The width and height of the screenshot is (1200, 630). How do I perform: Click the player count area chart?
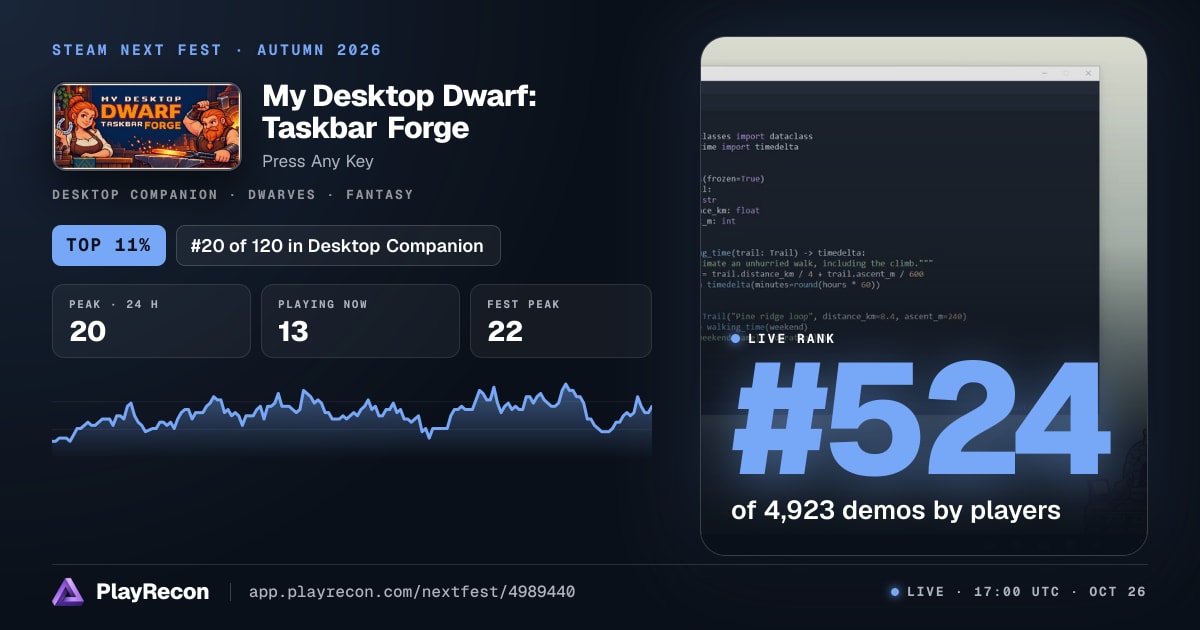(x=352, y=419)
